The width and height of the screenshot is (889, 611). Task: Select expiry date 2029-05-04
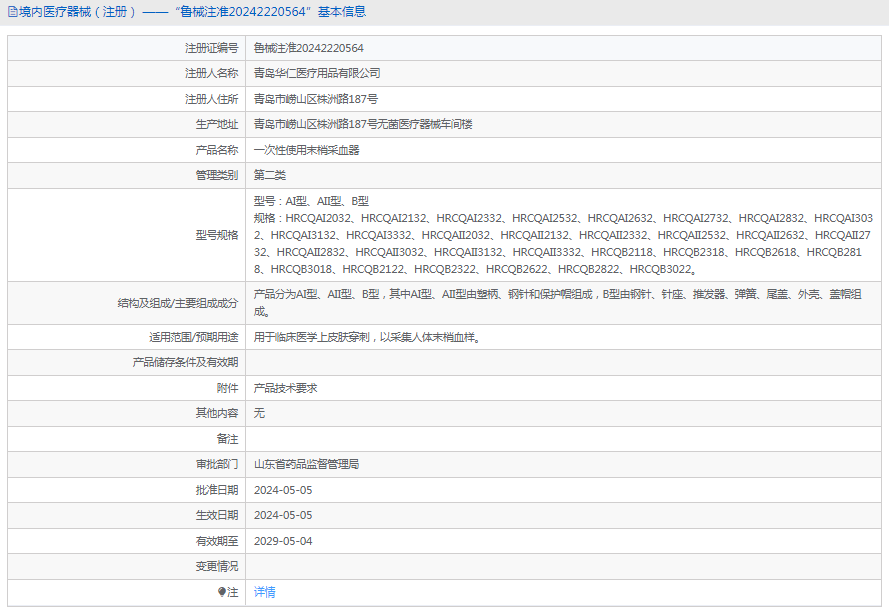tap(283, 541)
